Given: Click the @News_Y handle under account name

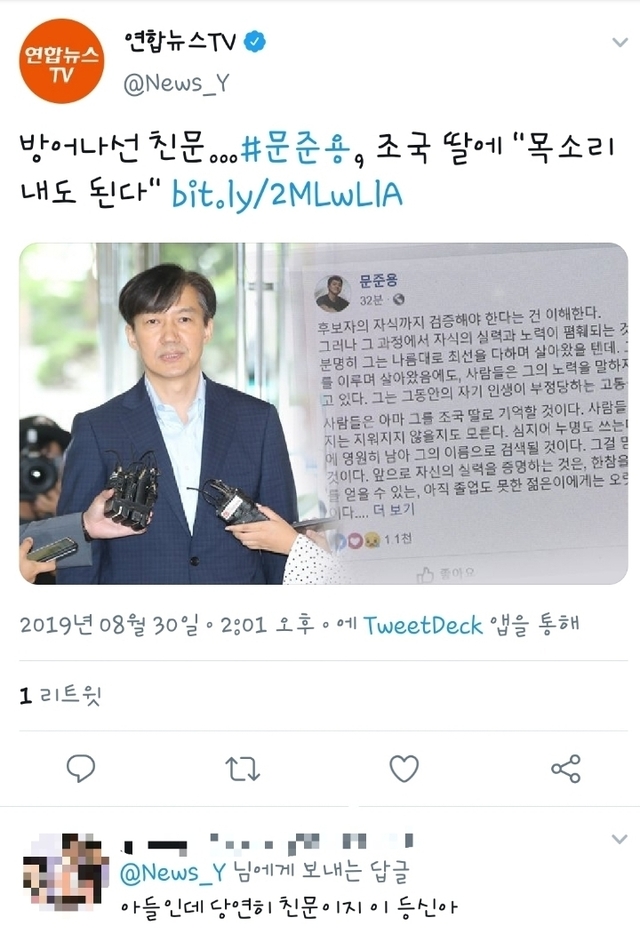Looking at the screenshot, I should coord(176,84).
